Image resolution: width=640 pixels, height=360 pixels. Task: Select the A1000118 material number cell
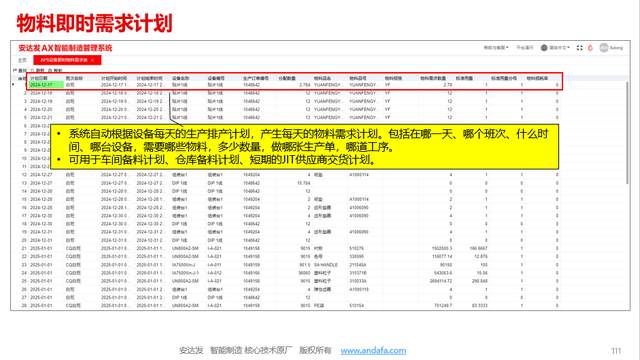359,289
